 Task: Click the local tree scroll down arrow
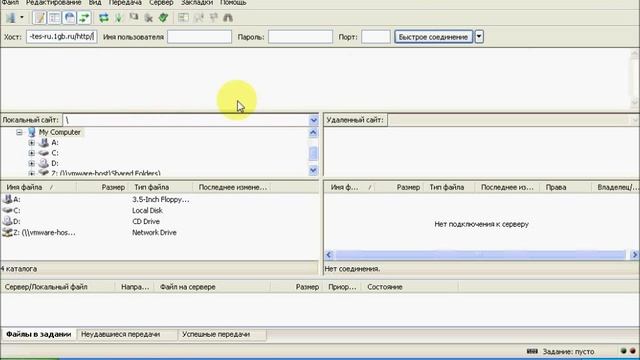click(x=313, y=170)
